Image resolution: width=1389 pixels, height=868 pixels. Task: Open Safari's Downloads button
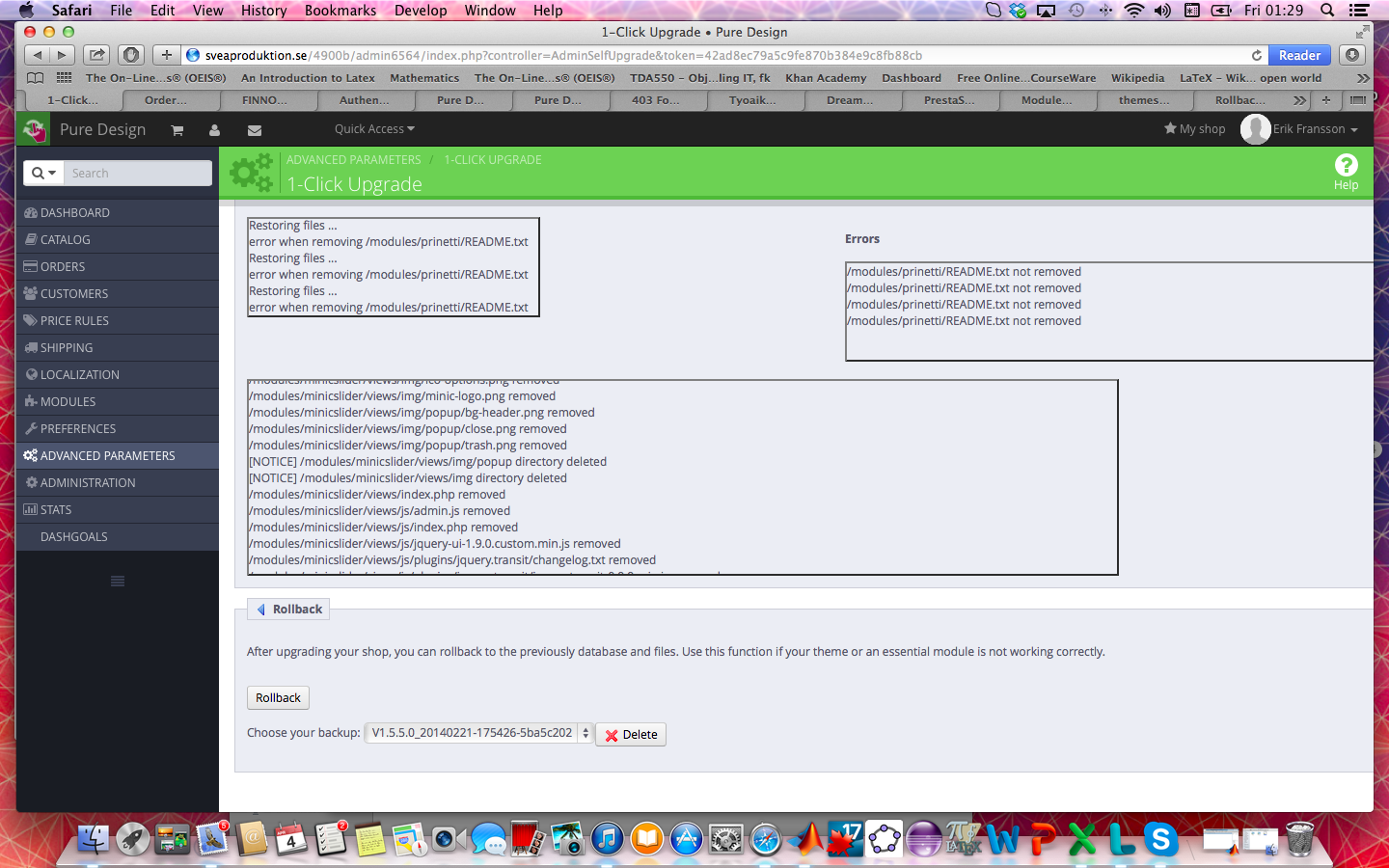(1352, 55)
